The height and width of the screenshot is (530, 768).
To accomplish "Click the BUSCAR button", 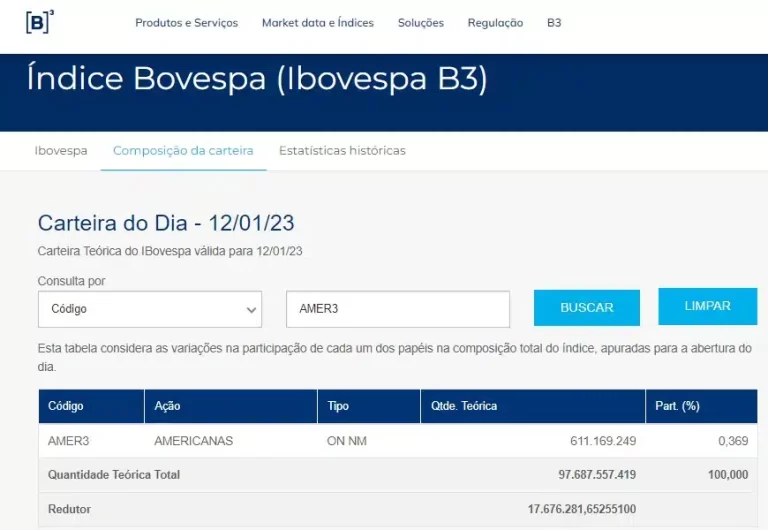I will click(587, 308).
